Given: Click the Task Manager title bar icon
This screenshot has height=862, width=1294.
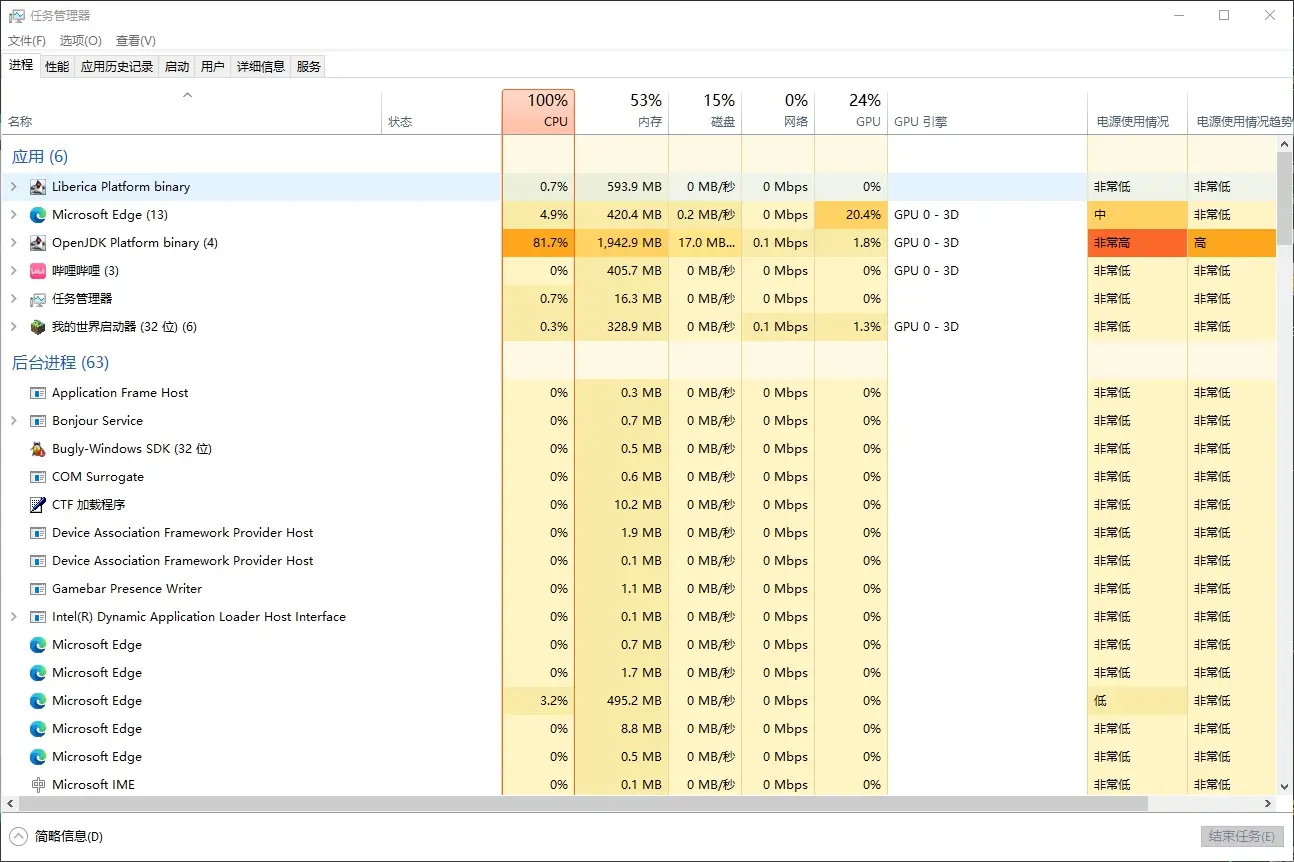Looking at the screenshot, I should click(16, 16).
